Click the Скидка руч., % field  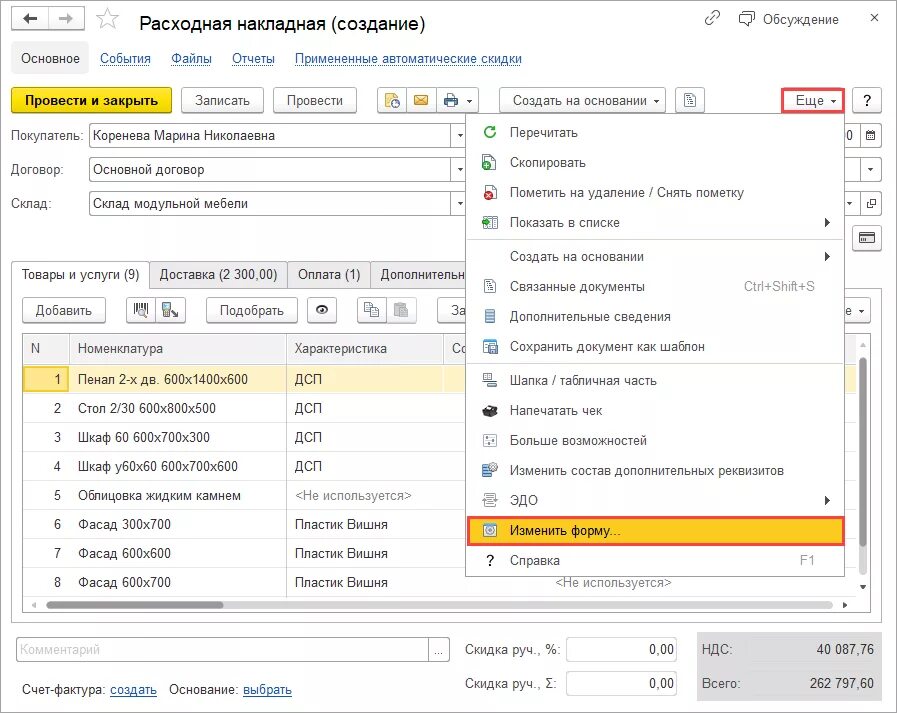pos(621,649)
